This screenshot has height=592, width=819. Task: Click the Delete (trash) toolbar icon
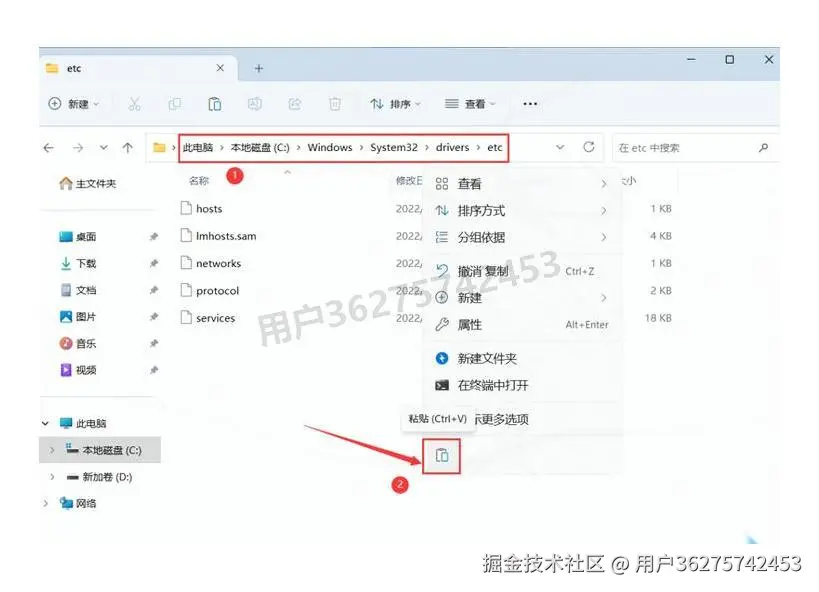pyautogui.click(x=335, y=103)
